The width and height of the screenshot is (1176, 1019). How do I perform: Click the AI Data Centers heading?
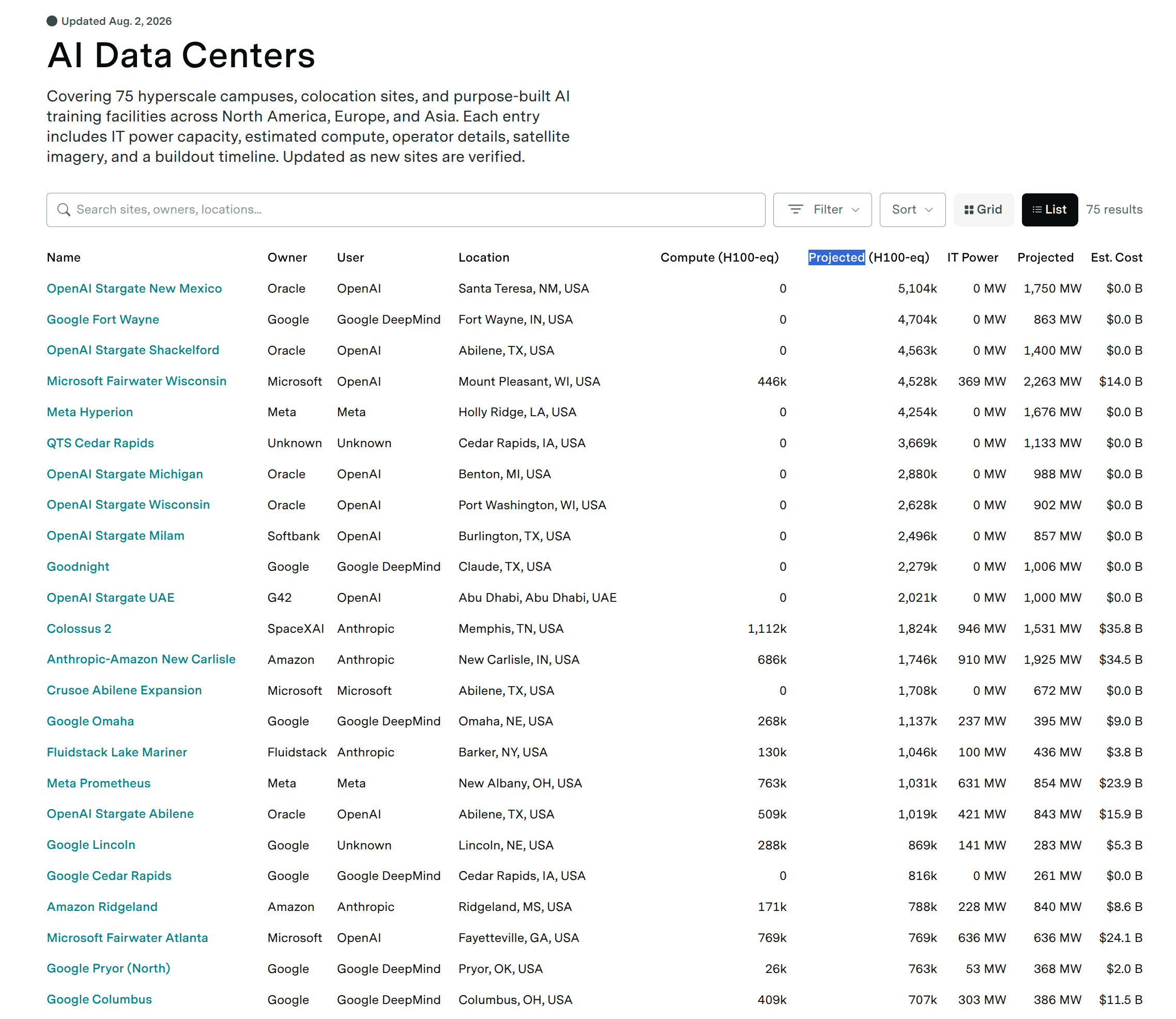coord(181,56)
